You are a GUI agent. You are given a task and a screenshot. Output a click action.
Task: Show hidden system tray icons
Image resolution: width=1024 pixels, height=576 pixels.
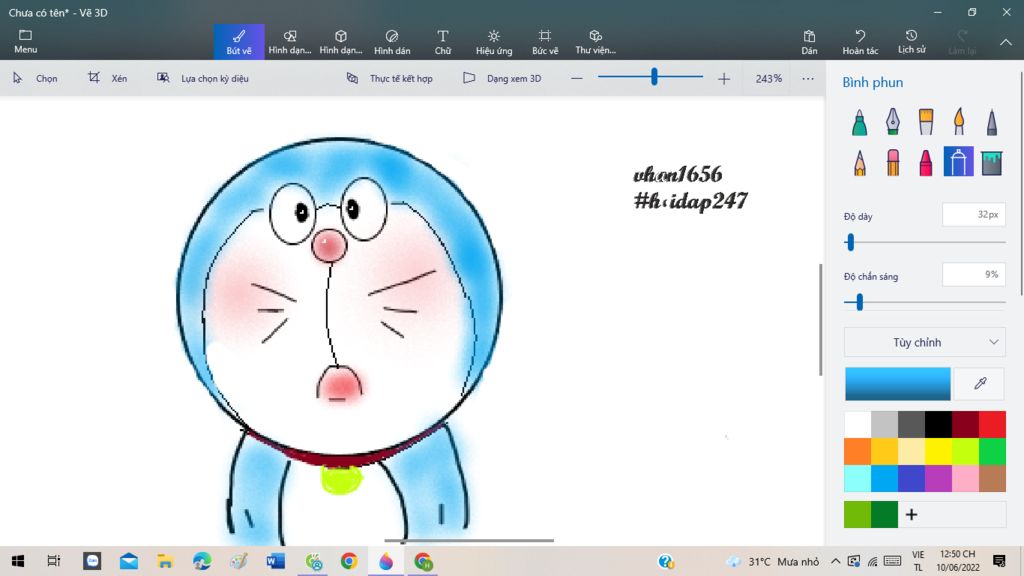[835, 561]
